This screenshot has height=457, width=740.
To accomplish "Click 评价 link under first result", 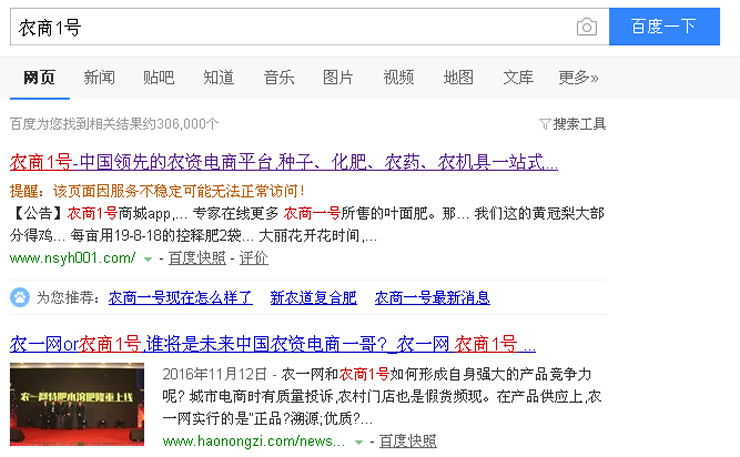I will [254, 258].
